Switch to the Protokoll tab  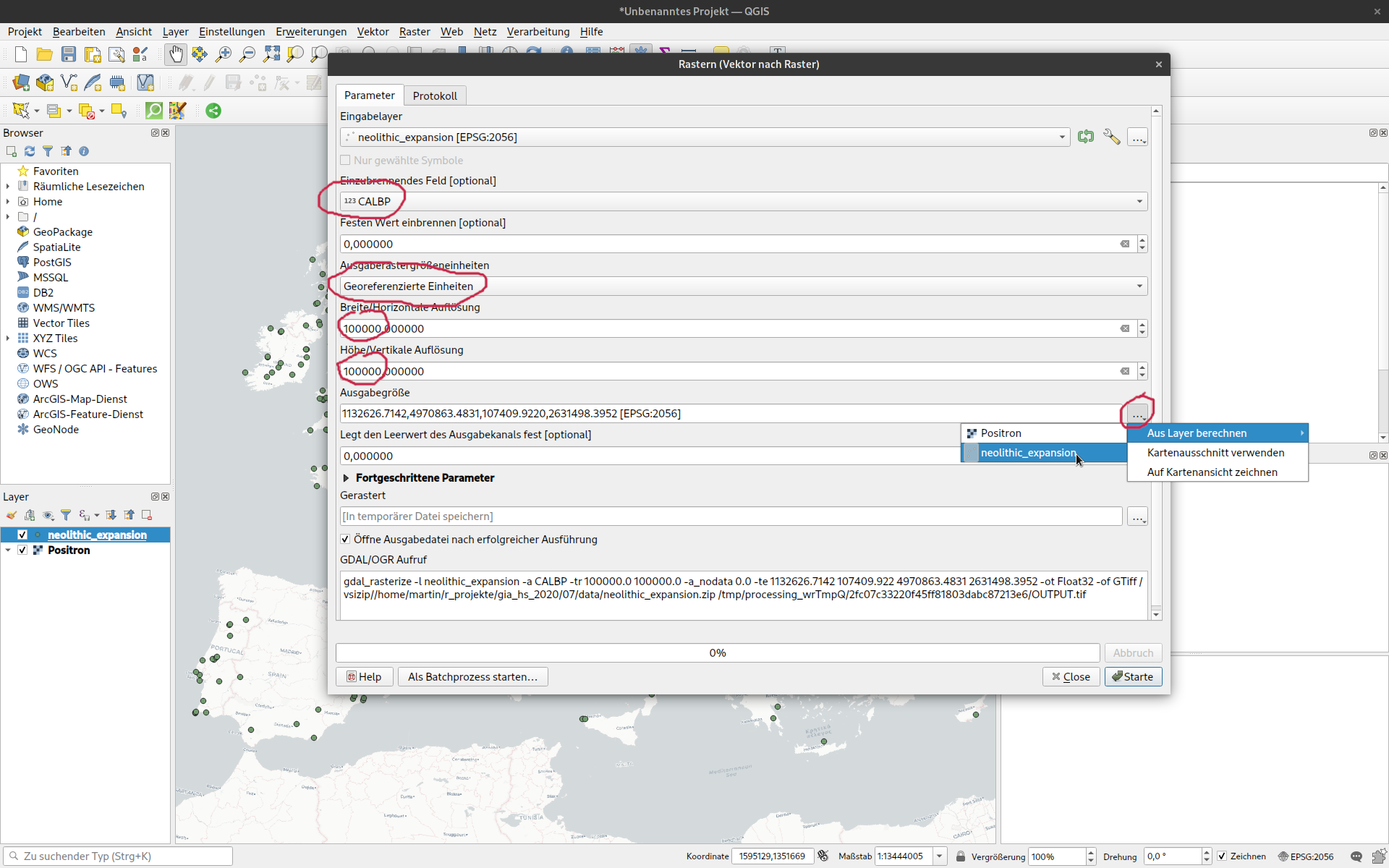coord(435,95)
